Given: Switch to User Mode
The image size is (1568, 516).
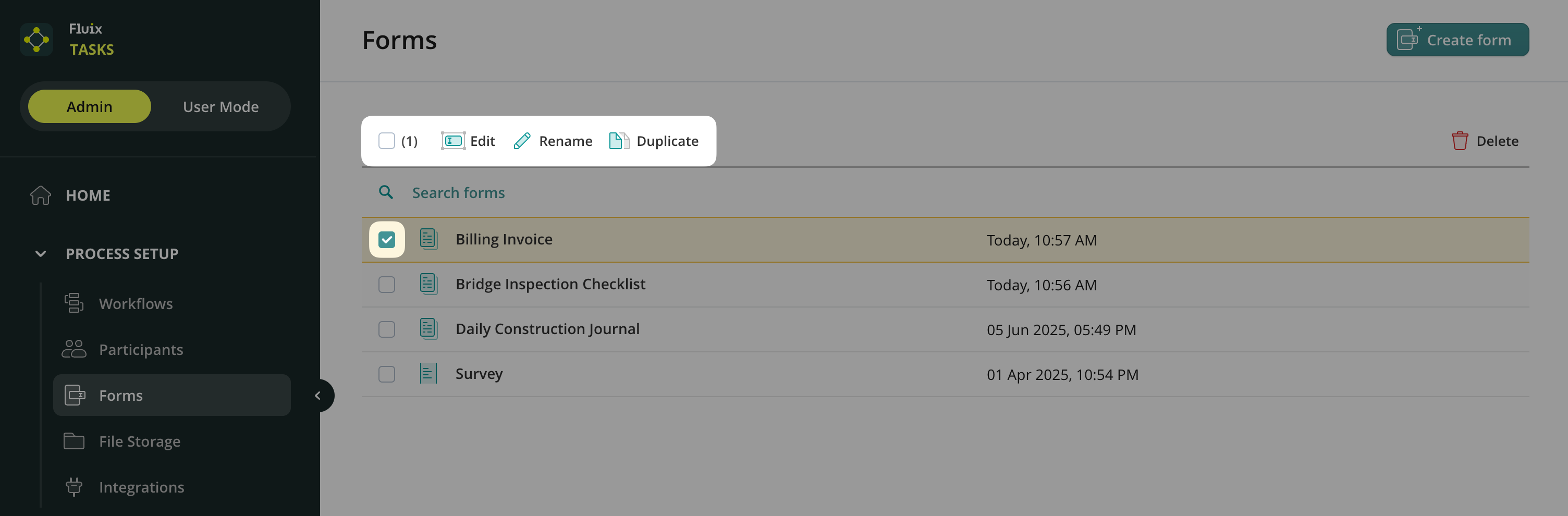Looking at the screenshot, I should coord(220,106).
